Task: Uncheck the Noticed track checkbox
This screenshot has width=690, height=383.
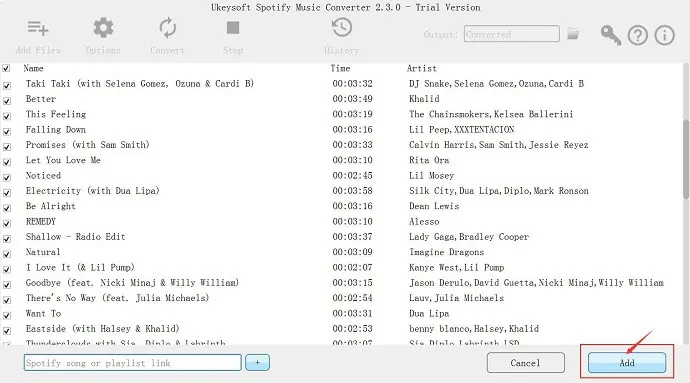Action: tap(7, 177)
